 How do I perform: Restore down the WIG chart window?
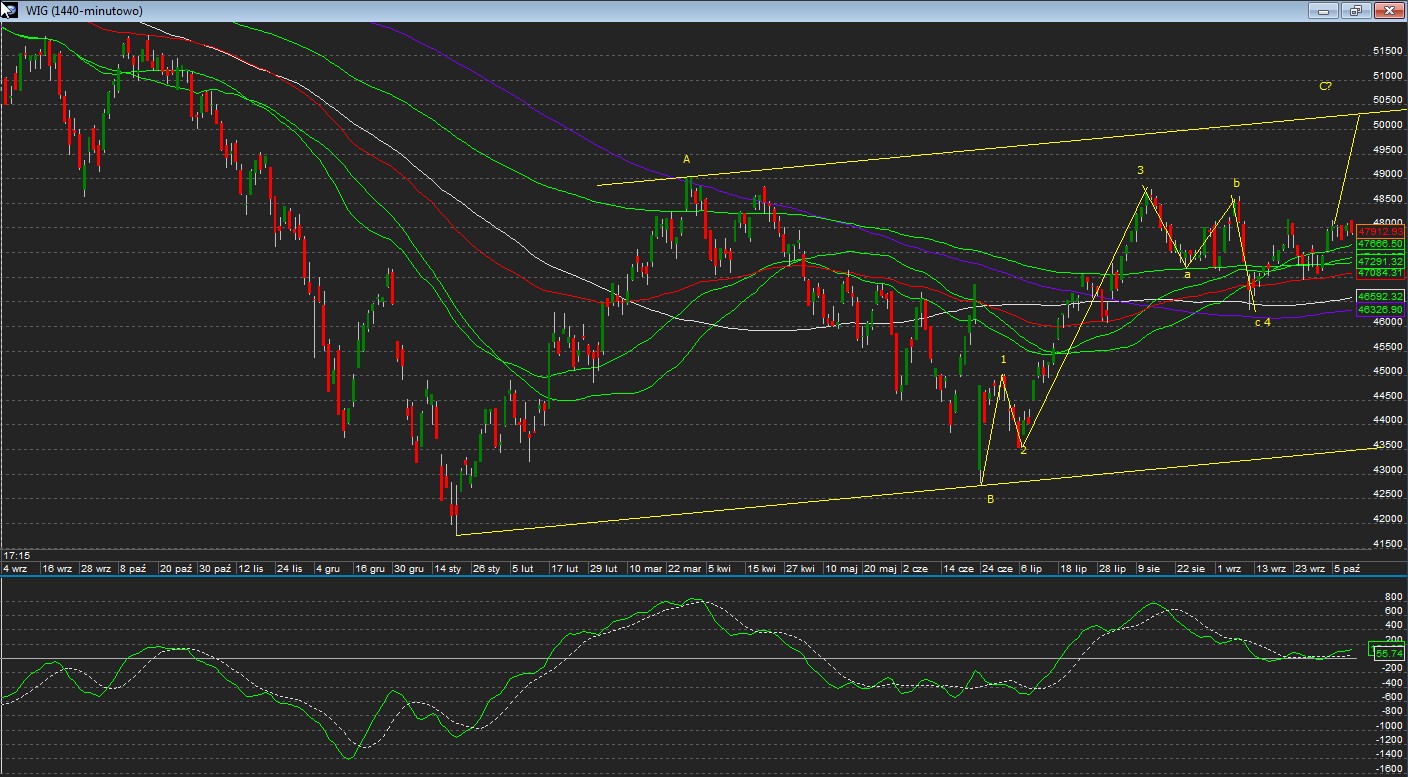[x=1356, y=11]
